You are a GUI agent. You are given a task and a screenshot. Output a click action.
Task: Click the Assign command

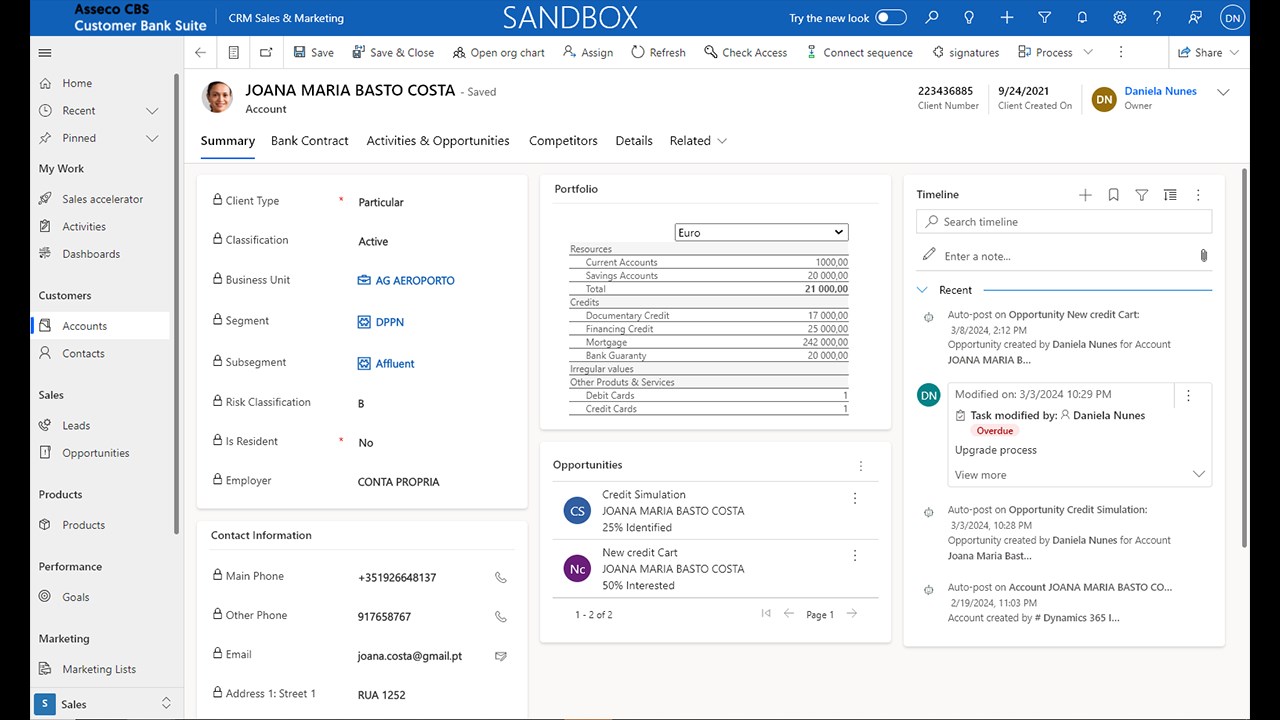(588, 53)
